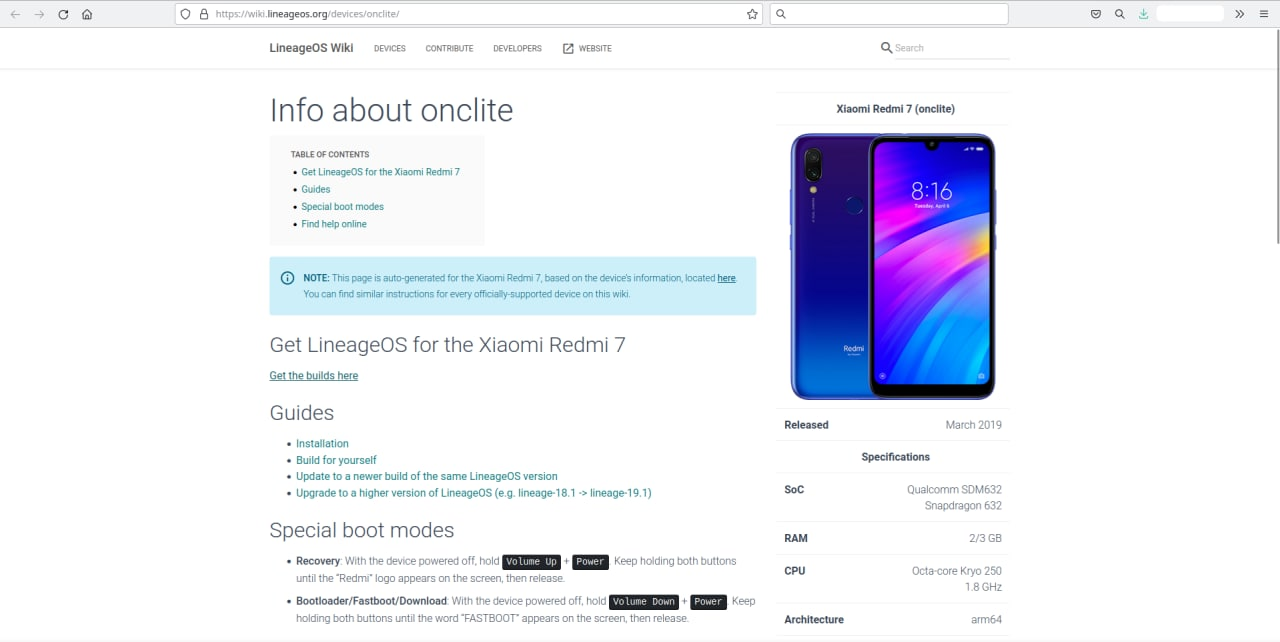Open the DEVICES menu
1280x642 pixels.
(389, 48)
